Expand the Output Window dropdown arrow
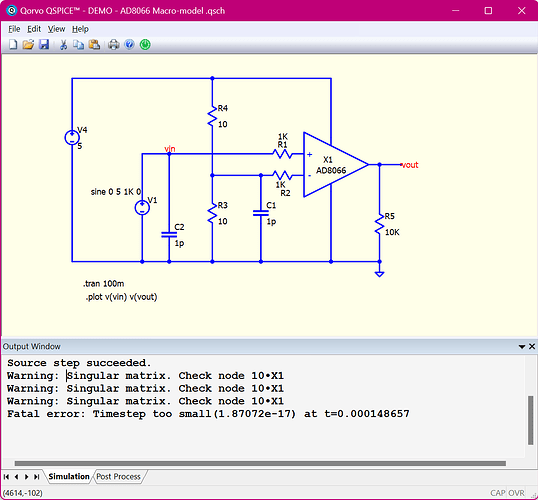 522,347
